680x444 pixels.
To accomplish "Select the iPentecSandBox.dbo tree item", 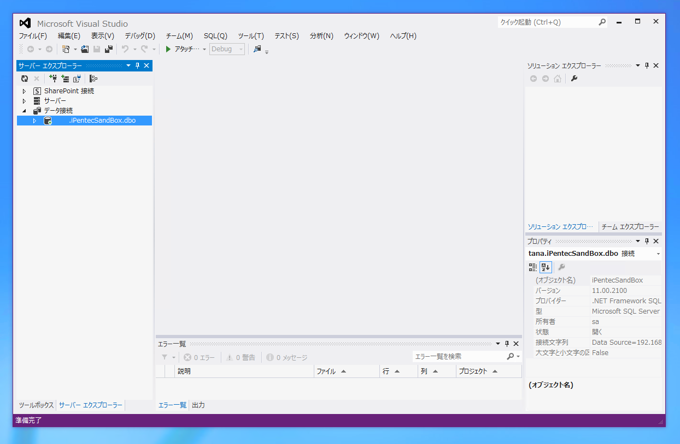I will point(85,121).
